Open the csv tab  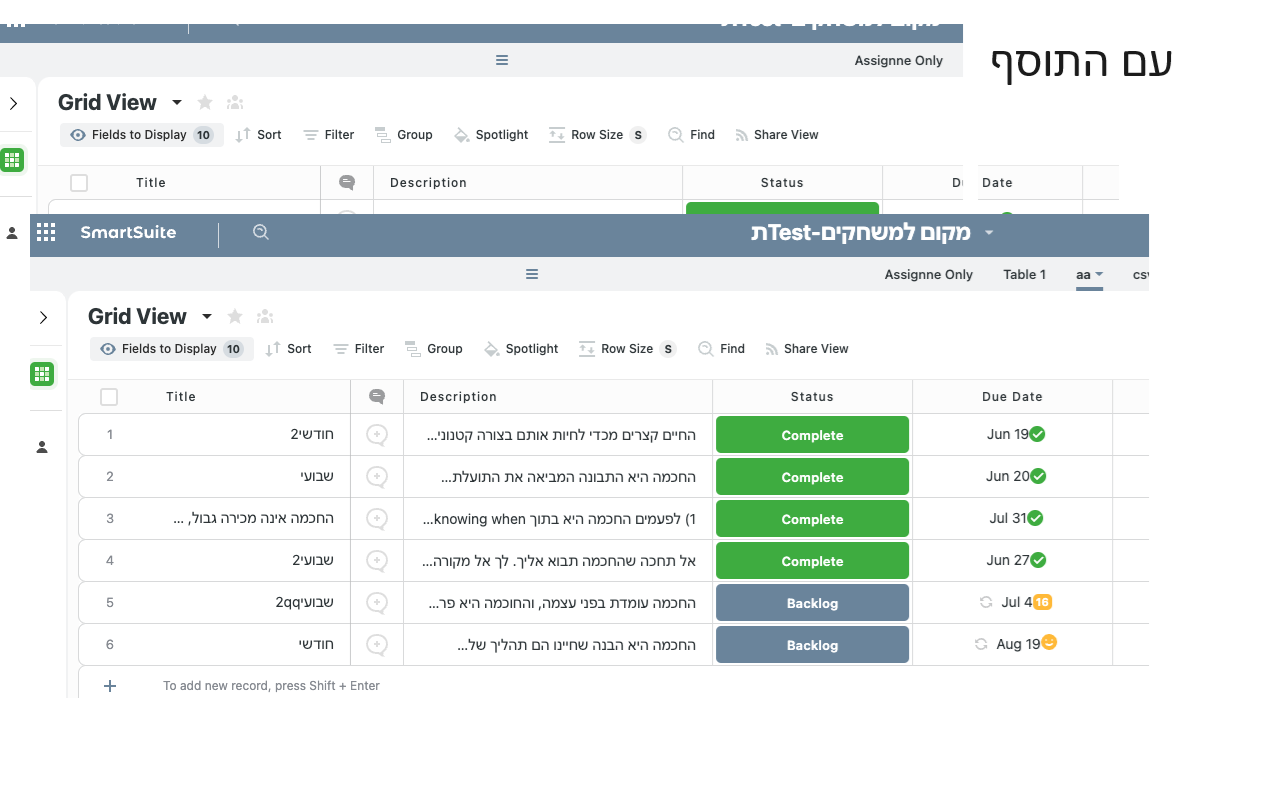[1140, 274]
